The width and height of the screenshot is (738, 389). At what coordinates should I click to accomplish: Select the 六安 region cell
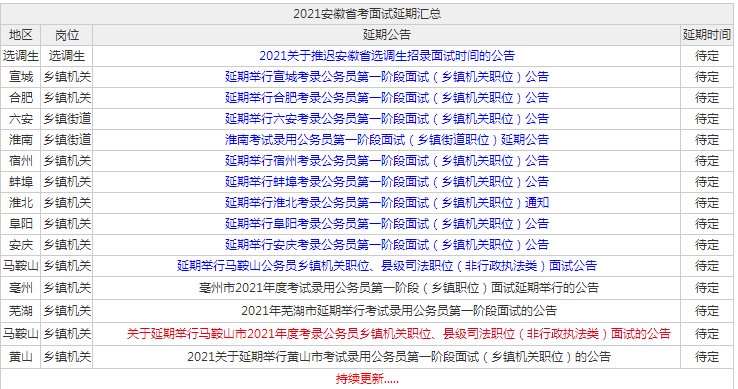click(x=21, y=119)
